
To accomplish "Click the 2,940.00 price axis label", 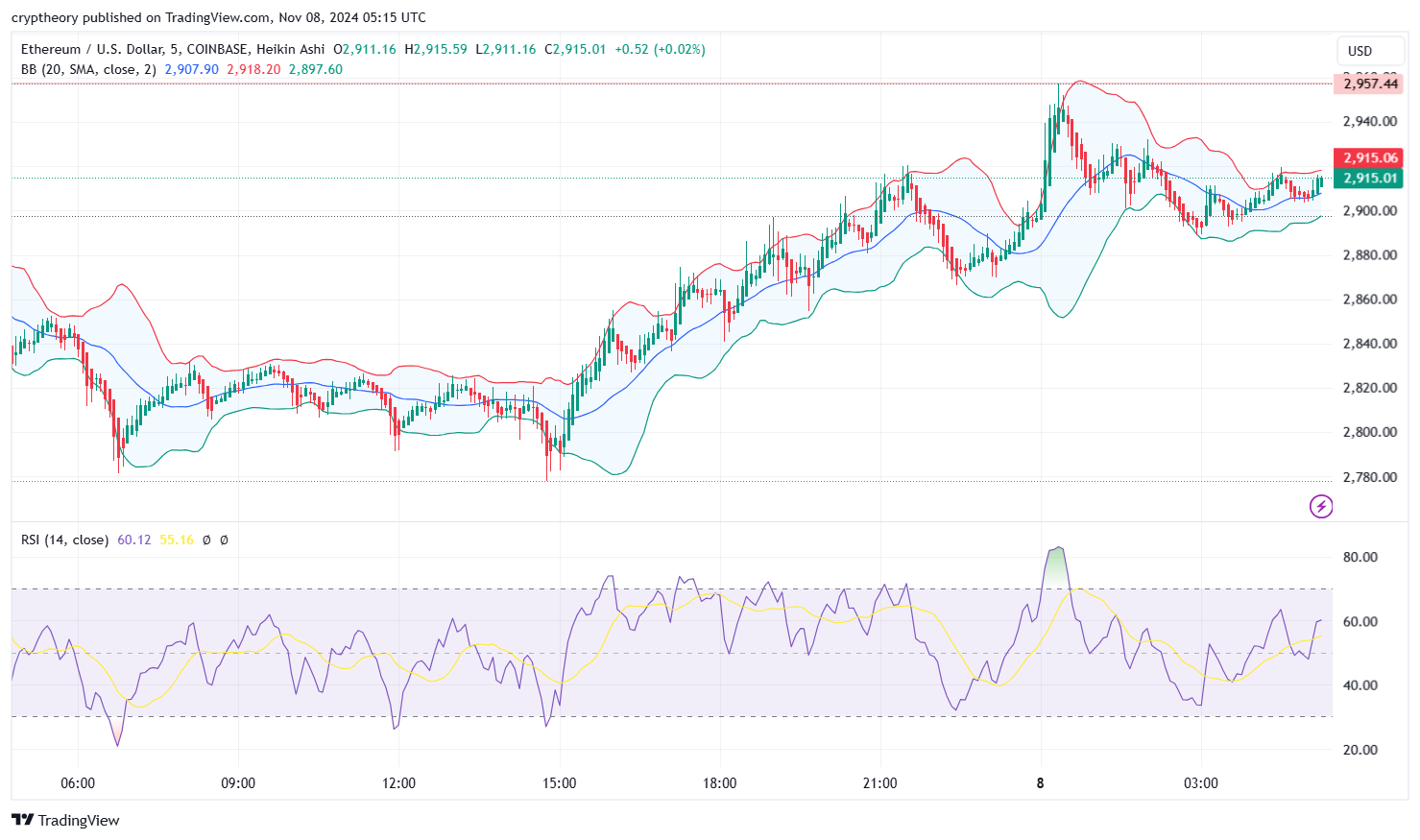I will tap(1369, 122).
